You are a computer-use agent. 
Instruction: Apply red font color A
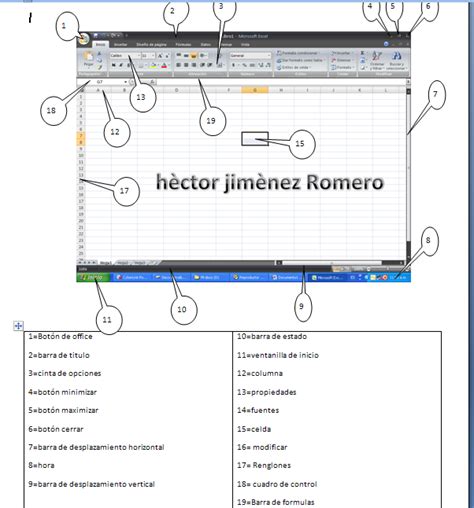[164, 65]
